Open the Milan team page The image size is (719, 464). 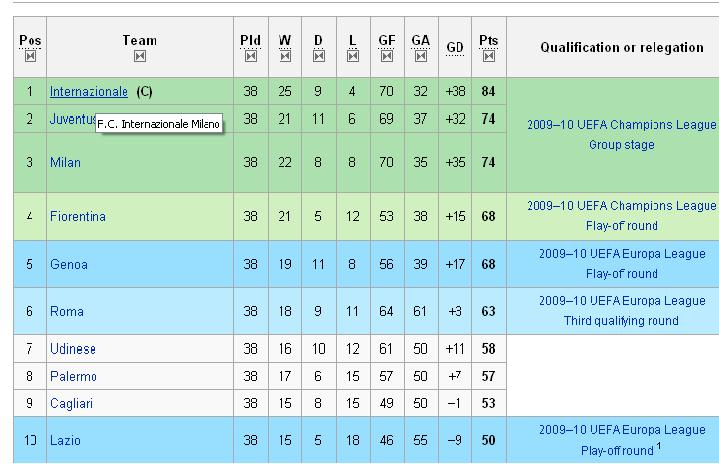point(65,162)
